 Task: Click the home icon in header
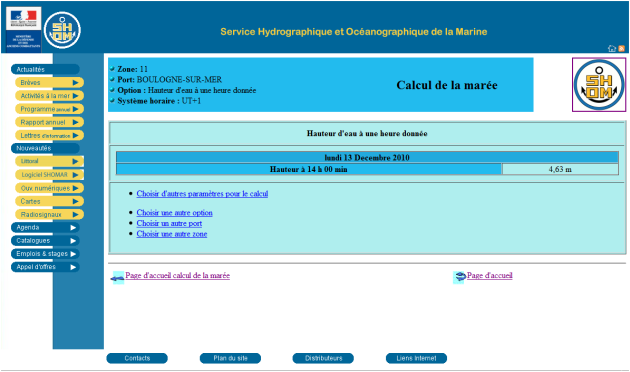tap(612, 49)
